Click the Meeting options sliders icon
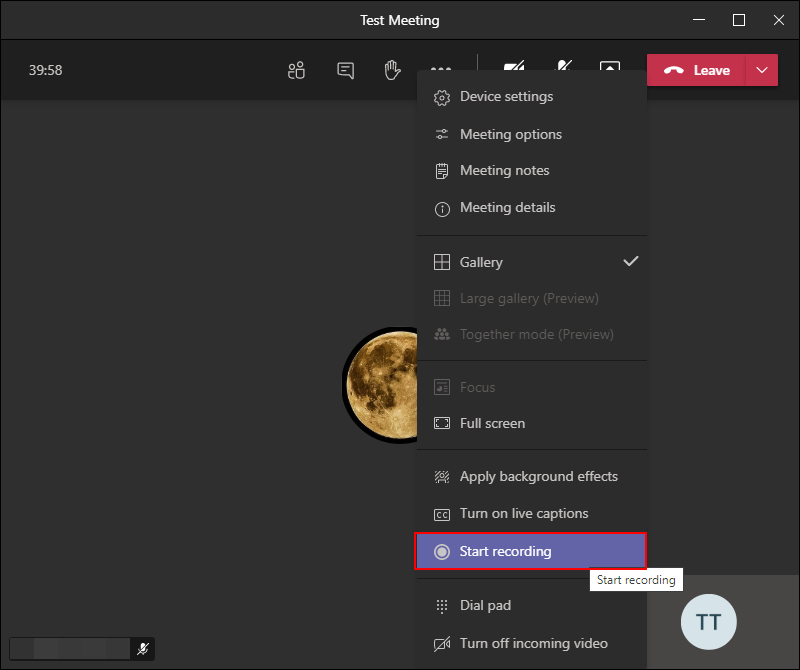 [442, 134]
